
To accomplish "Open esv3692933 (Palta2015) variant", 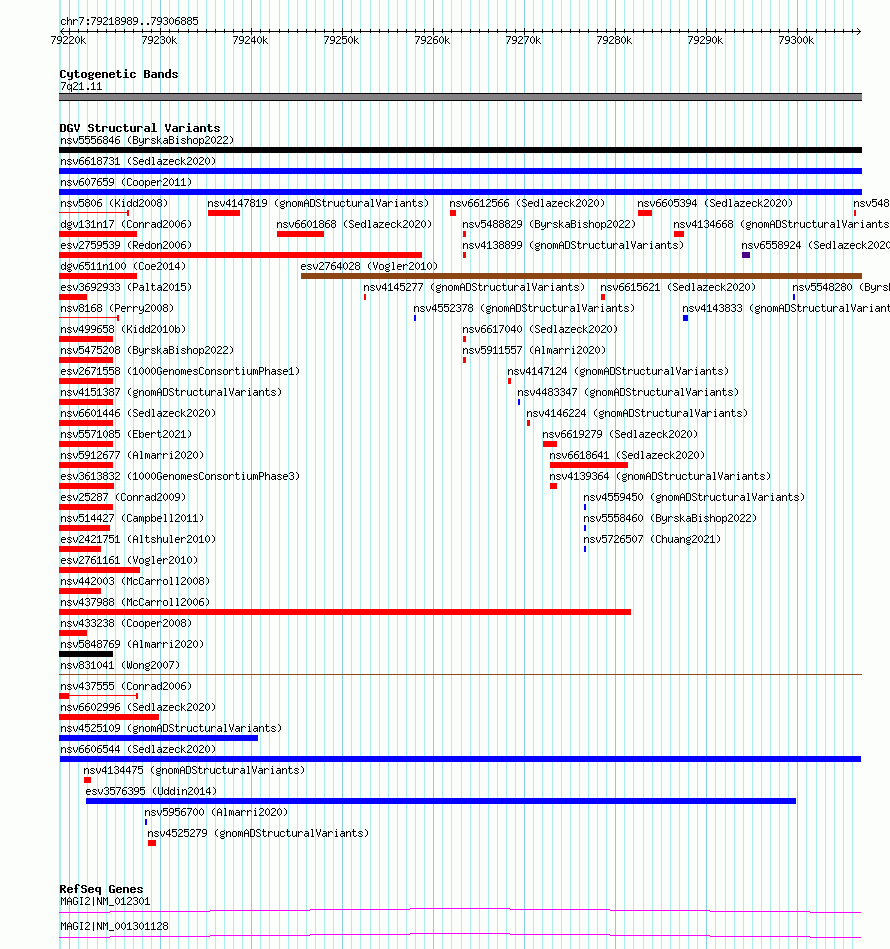I will pos(126,287).
